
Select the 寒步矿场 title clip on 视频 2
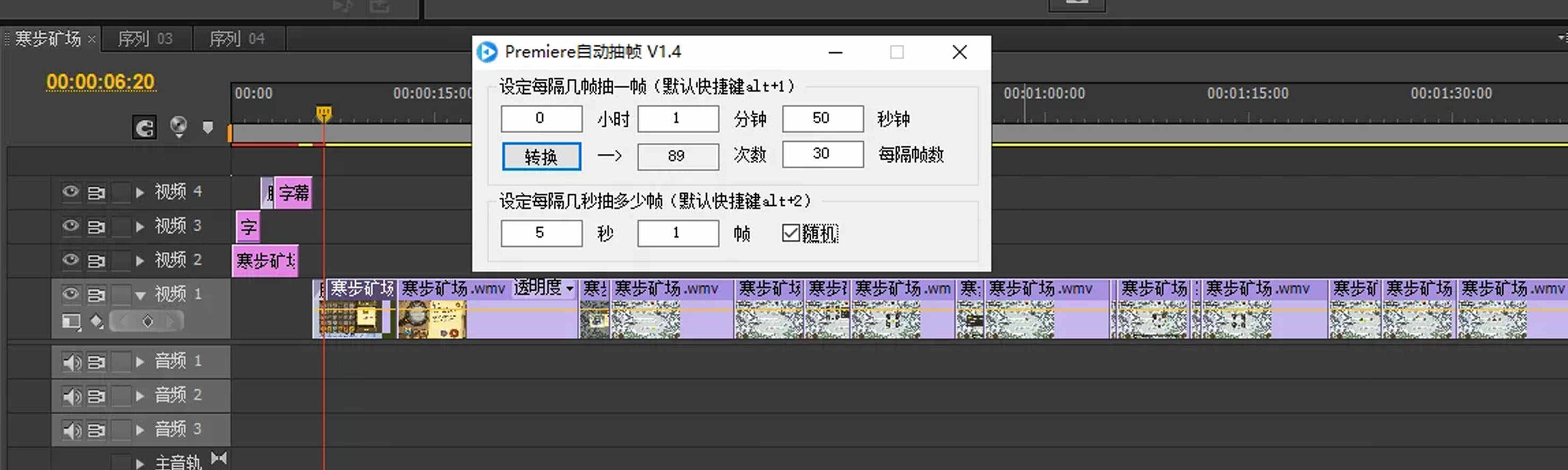pyautogui.click(x=265, y=261)
